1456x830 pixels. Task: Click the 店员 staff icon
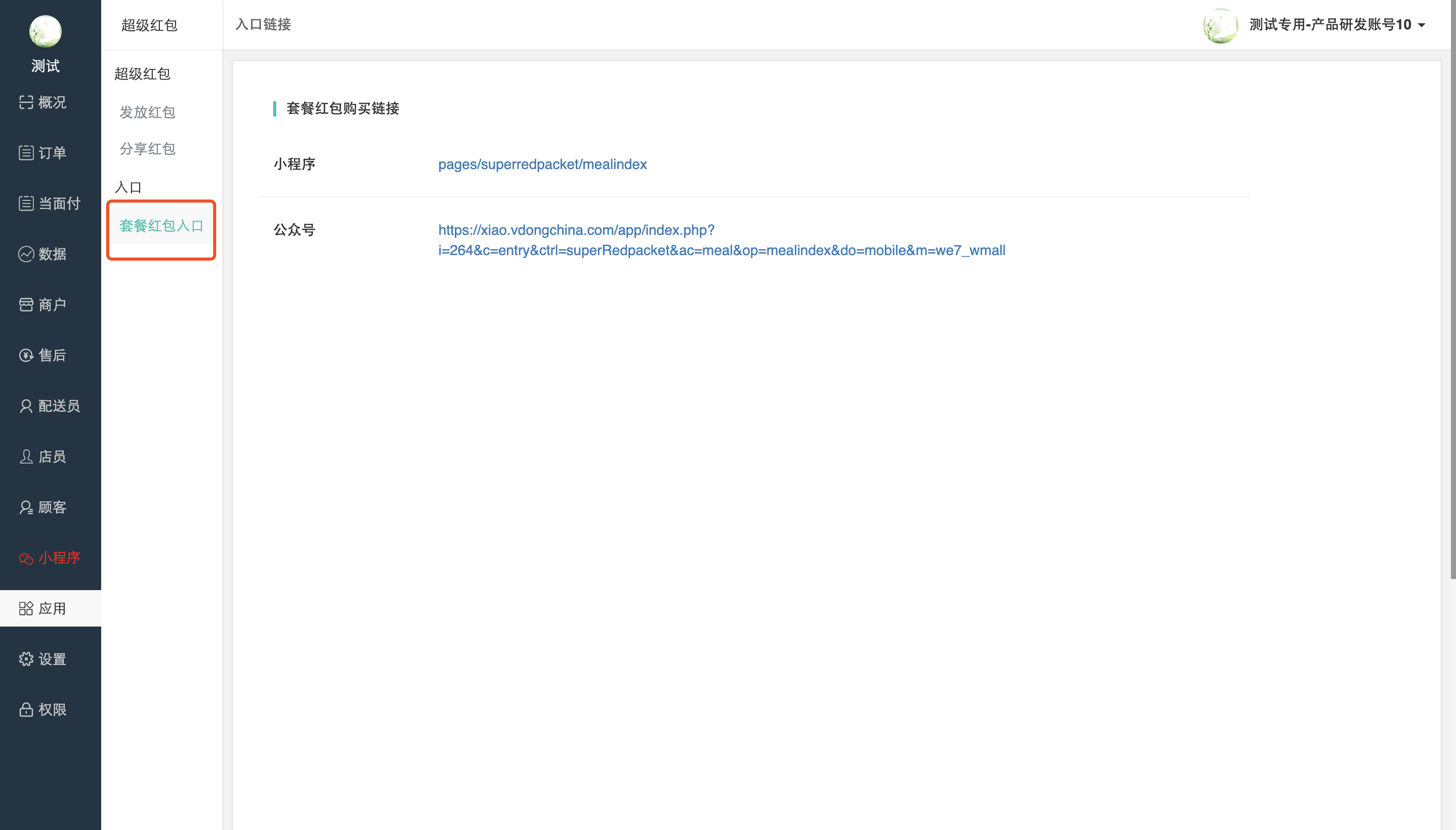[x=26, y=456]
